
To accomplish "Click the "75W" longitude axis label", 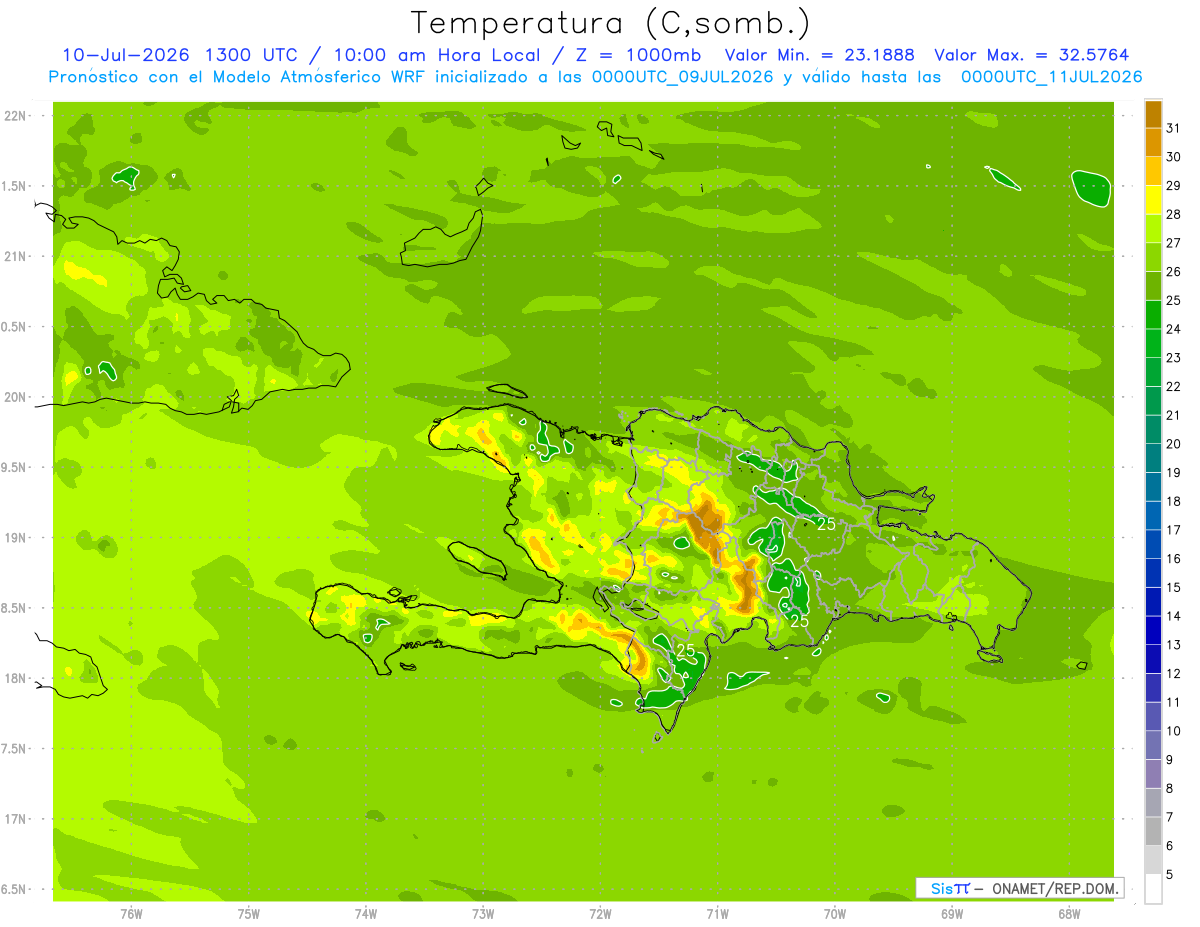I will point(249,914).
